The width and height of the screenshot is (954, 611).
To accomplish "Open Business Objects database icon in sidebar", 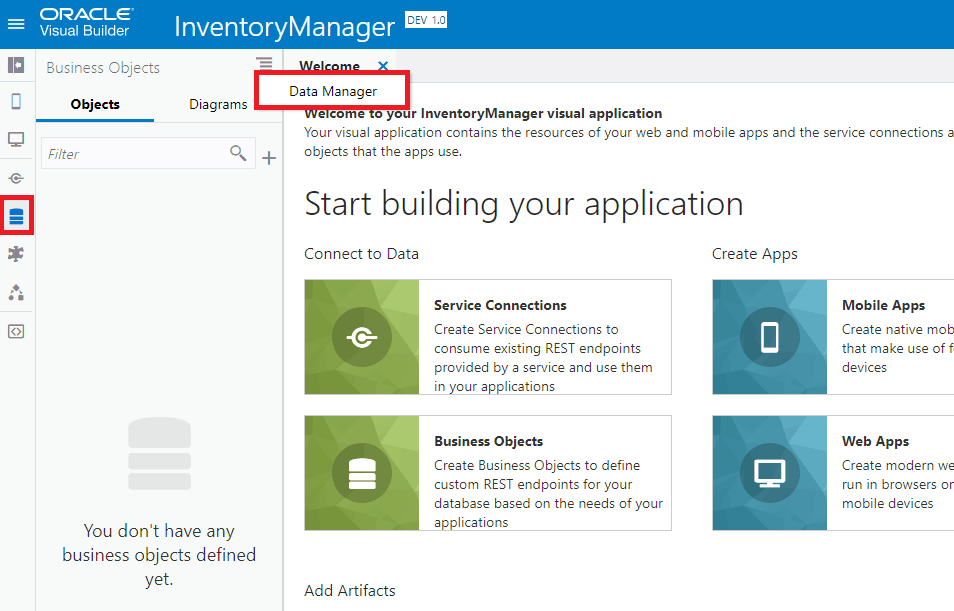I will point(16,215).
